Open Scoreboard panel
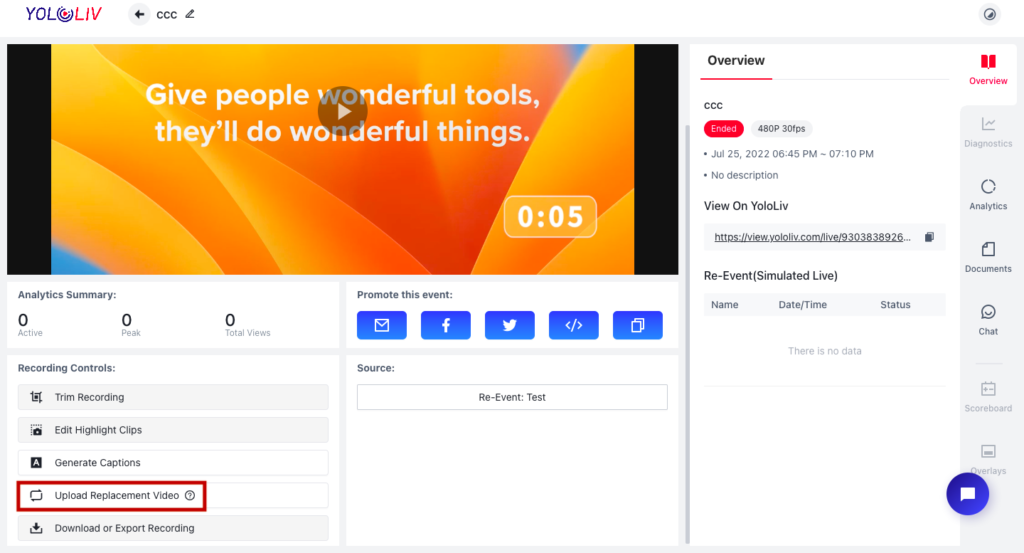This screenshot has height=553, width=1024. point(988,397)
